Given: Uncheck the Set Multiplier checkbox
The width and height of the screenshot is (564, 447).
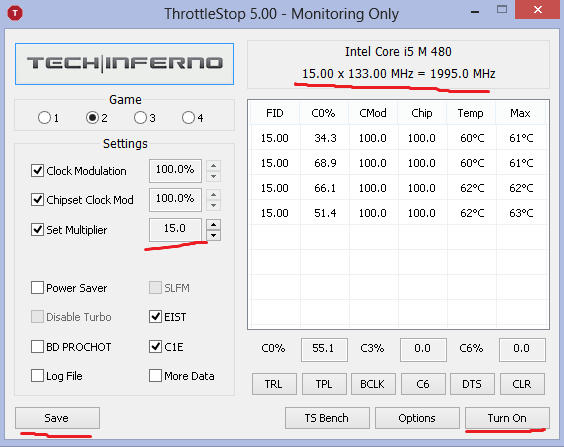Looking at the screenshot, I should (x=37, y=229).
